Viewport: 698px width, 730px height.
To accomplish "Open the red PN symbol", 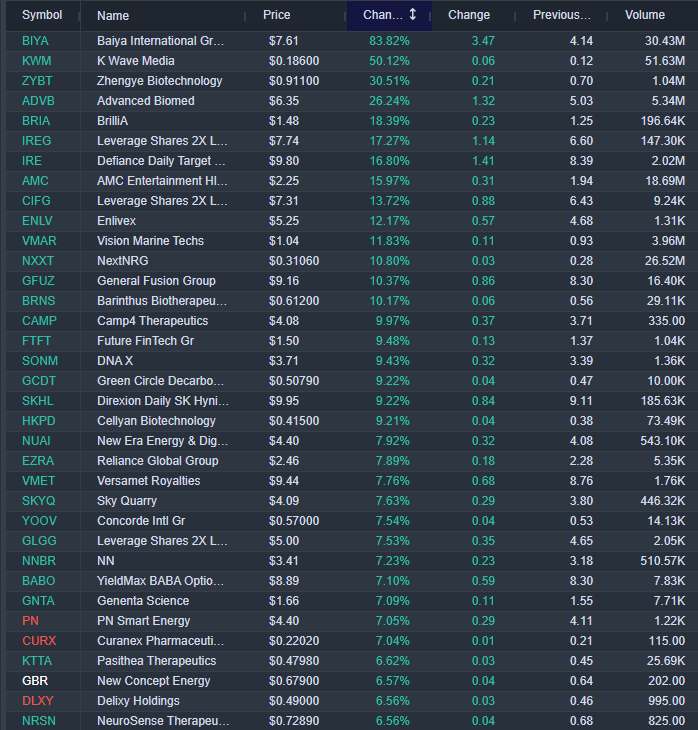I will pyautogui.click(x=30, y=622).
